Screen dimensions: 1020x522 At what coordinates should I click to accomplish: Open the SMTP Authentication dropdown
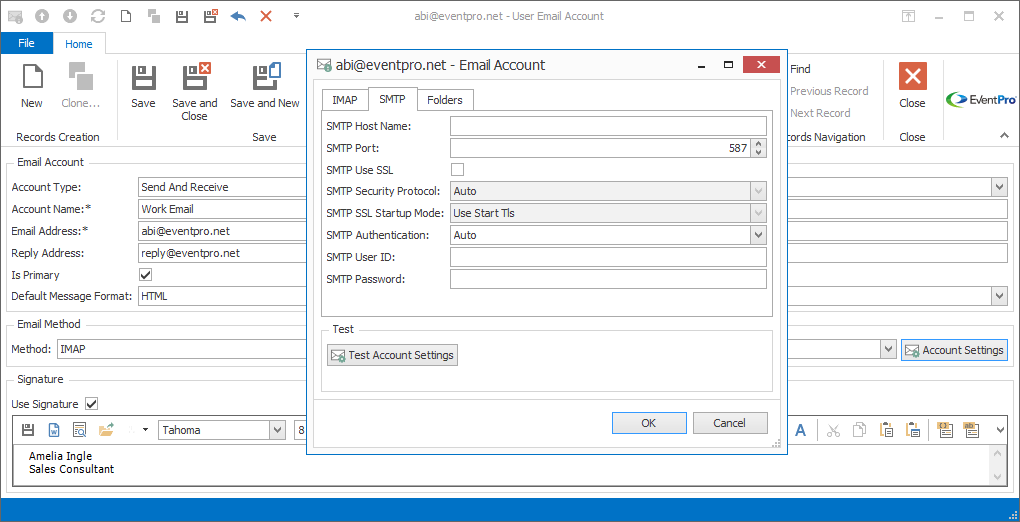[x=758, y=235]
